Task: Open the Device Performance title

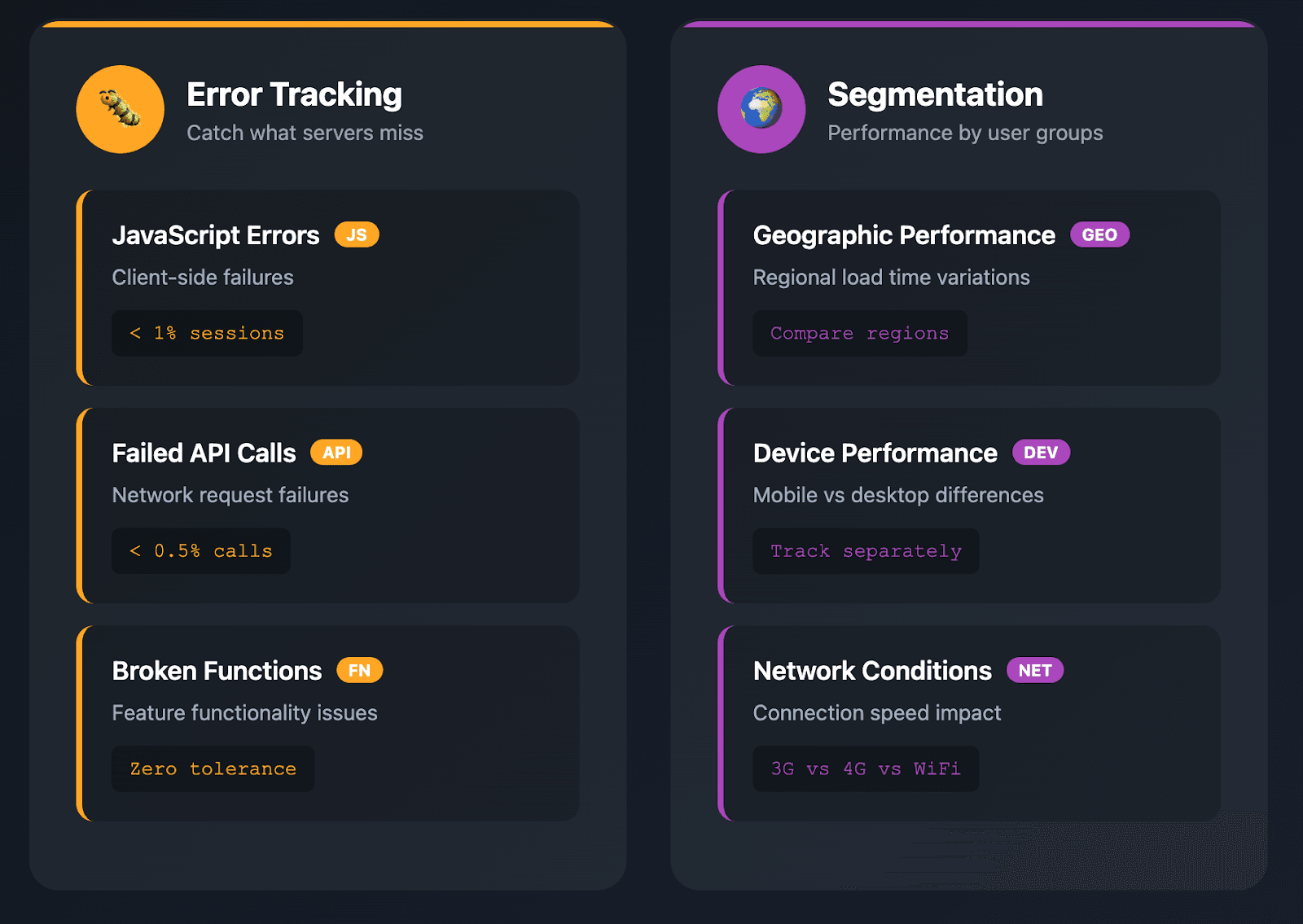Action: (875, 453)
